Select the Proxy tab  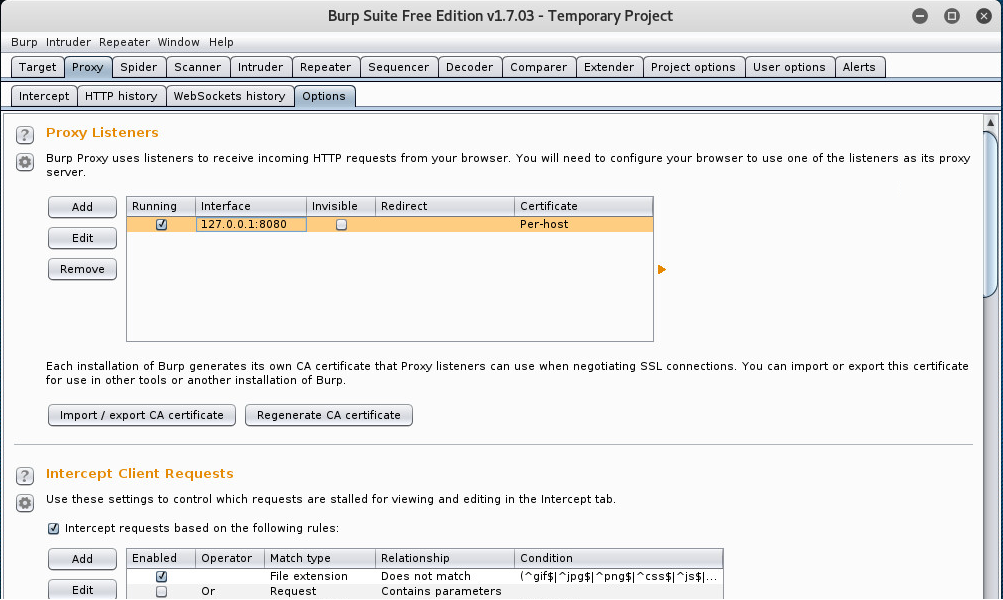click(88, 67)
